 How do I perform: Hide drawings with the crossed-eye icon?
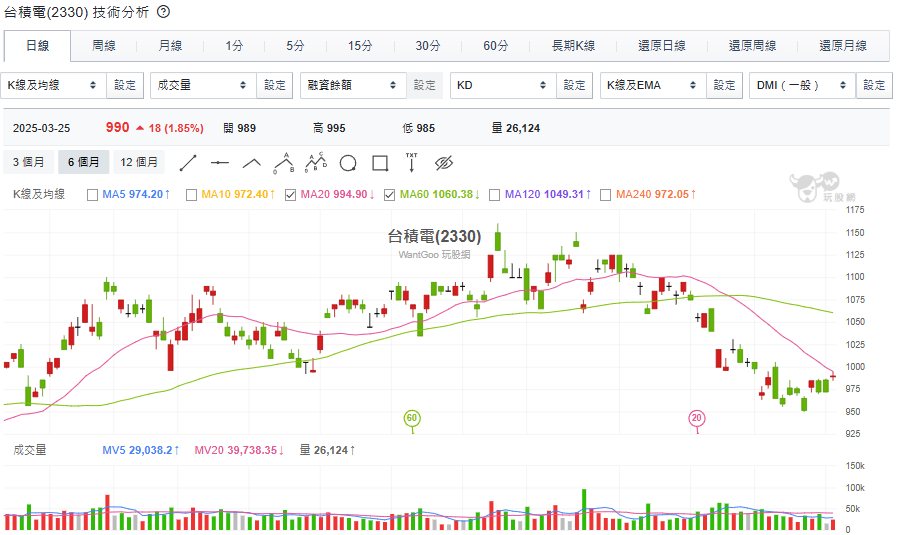[x=445, y=162]
